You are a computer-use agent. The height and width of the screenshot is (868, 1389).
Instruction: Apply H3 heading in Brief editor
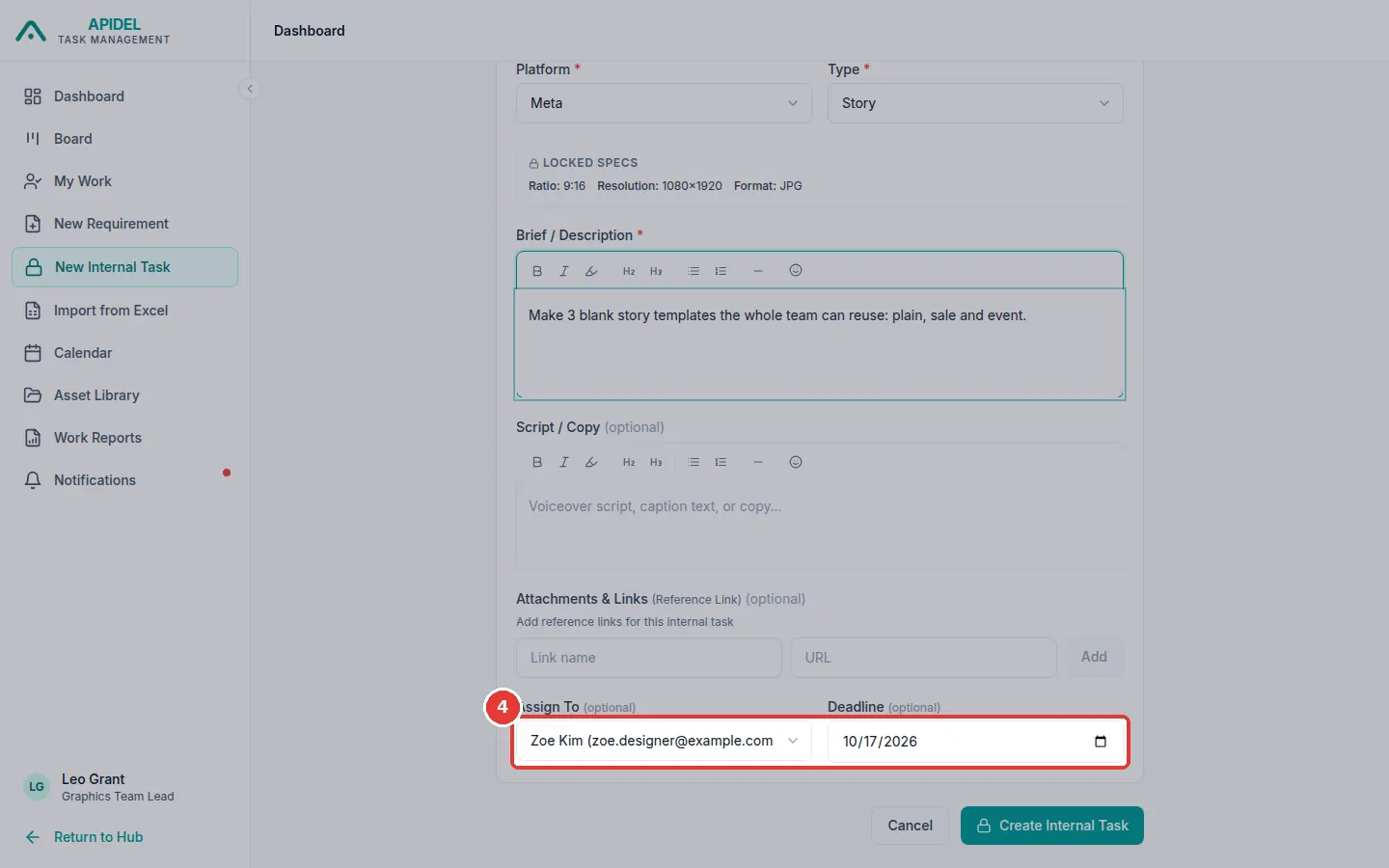point(656,271)
